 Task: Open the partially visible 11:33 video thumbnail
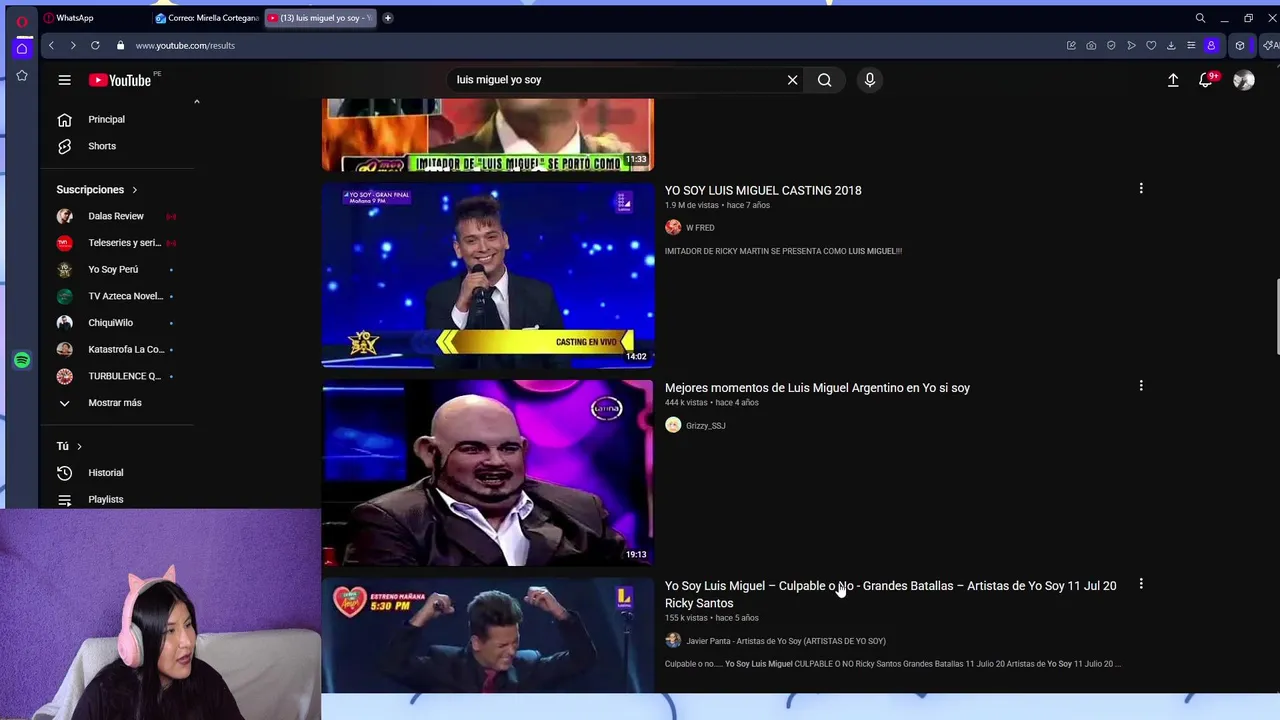[488, 134]
